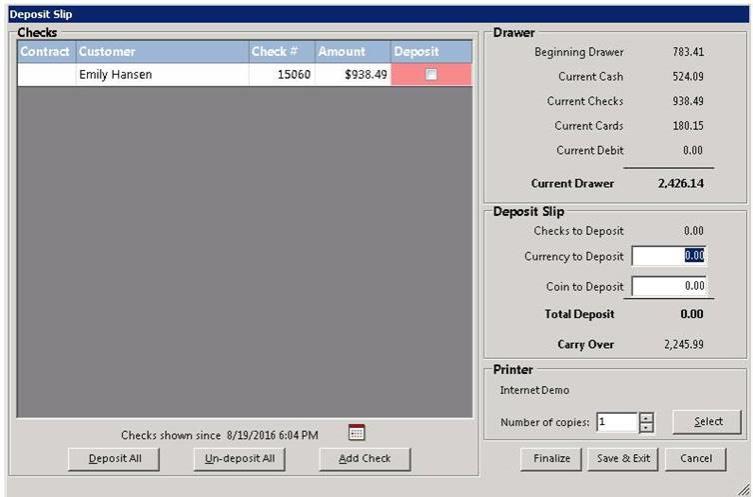The image size is (753, 497).
Task: Finalize the deposit slip
Action: click(551, 459)
